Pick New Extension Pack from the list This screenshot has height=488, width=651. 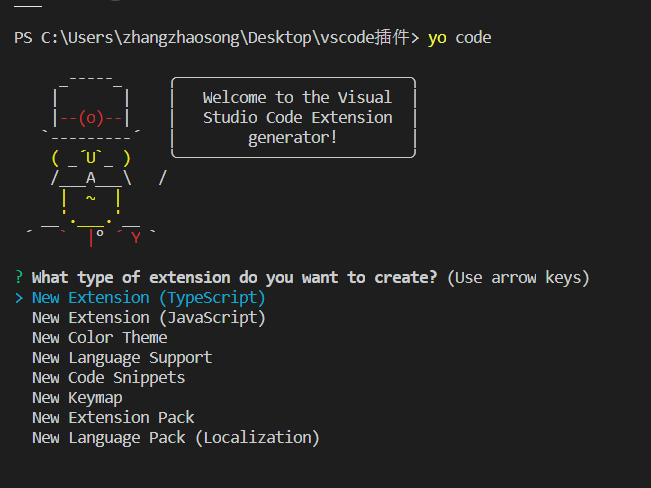click(113, 418)
